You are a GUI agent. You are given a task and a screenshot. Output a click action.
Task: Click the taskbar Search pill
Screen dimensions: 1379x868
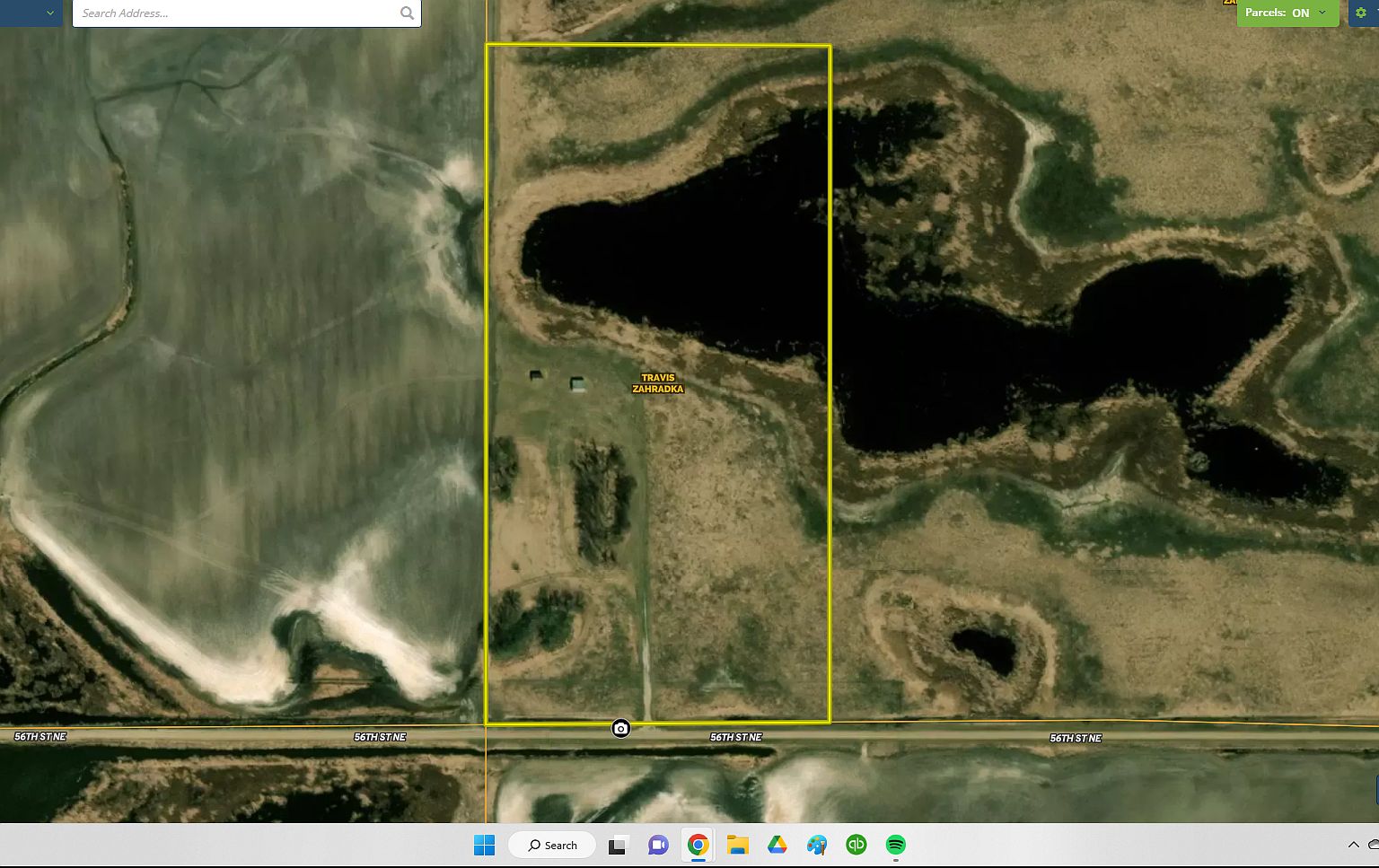[551, 845]
